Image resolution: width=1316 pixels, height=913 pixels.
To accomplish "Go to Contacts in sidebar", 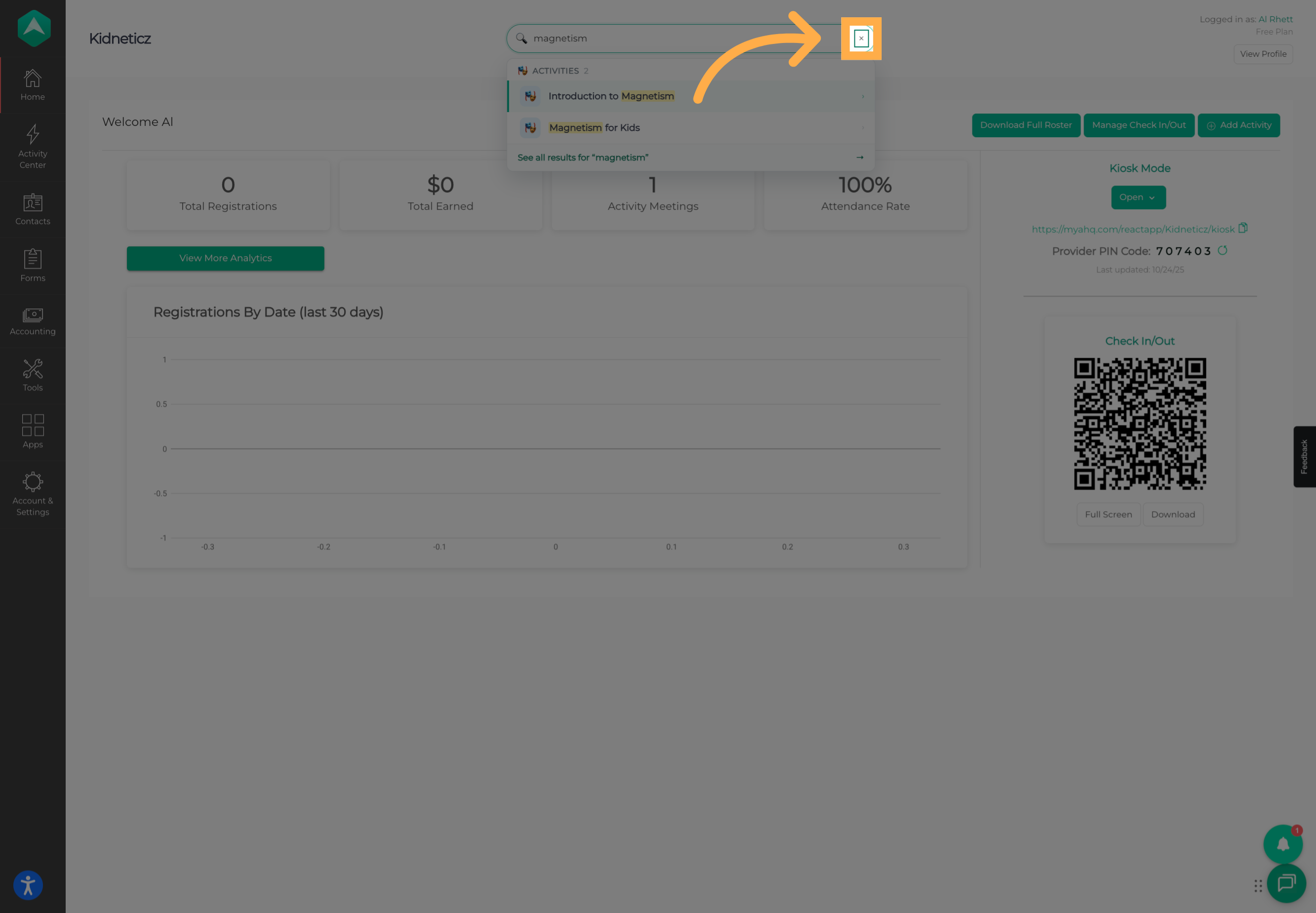I will 33,209.
